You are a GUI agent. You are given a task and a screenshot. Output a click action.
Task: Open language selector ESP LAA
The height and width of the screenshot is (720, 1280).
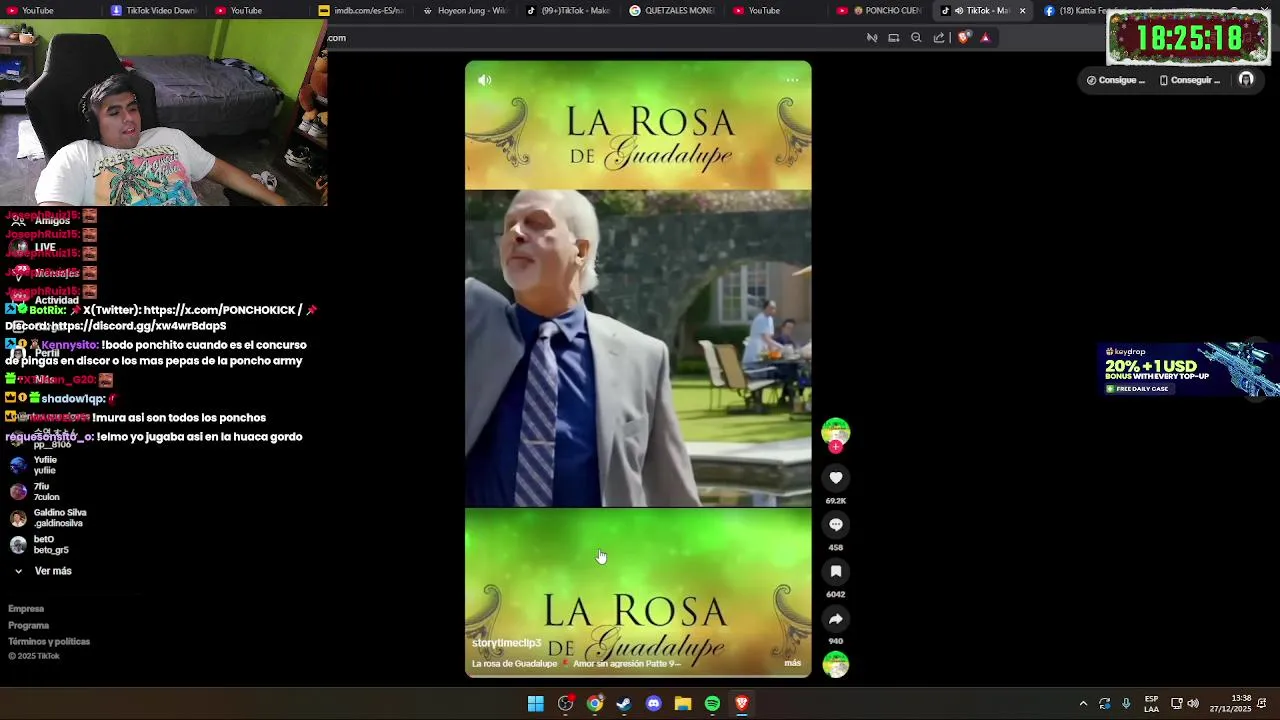point(1151,704)
